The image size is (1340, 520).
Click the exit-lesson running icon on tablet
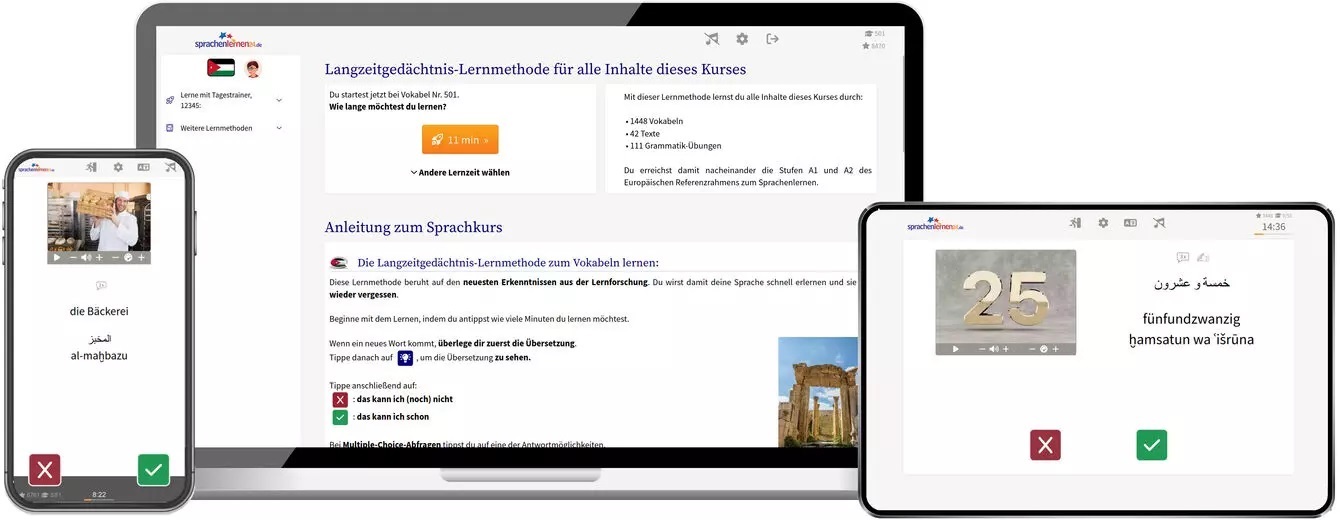(1075, 223)
